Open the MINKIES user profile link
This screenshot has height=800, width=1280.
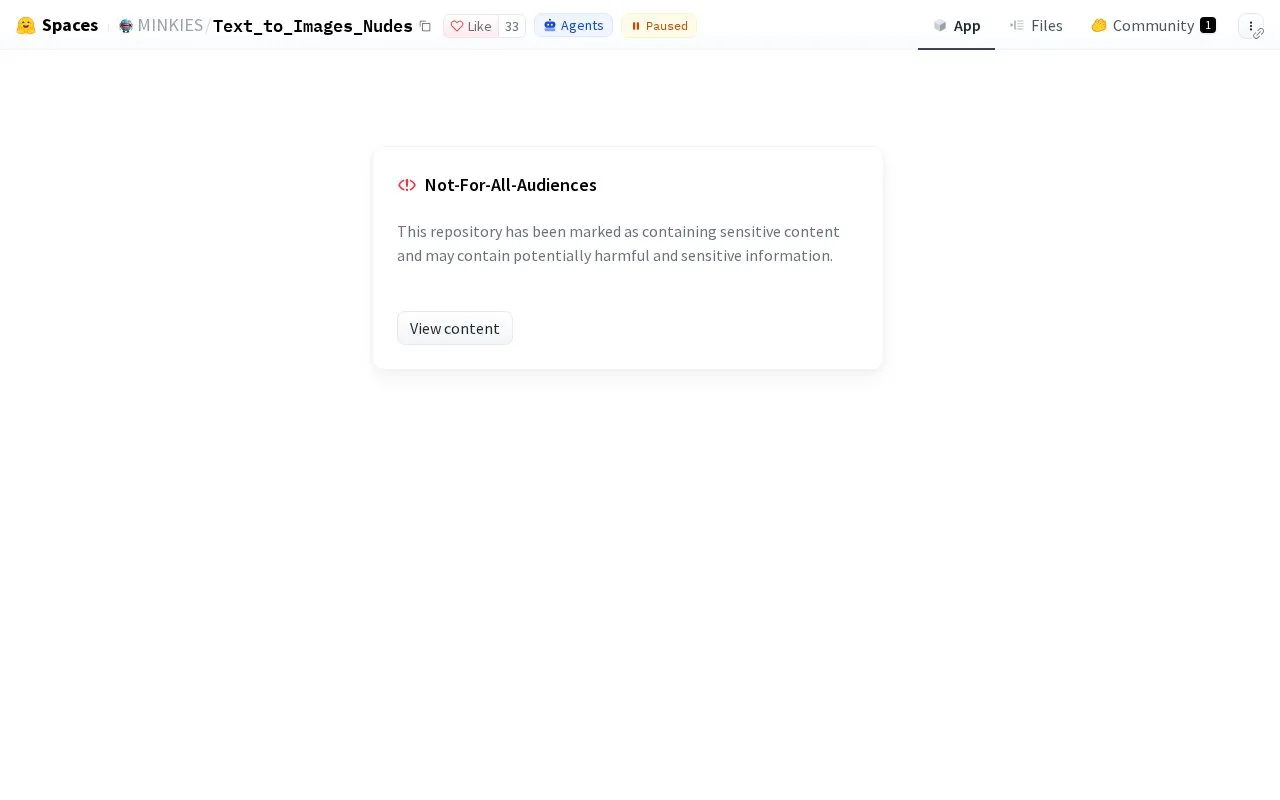pyautogui.click(x=170, y=25)
